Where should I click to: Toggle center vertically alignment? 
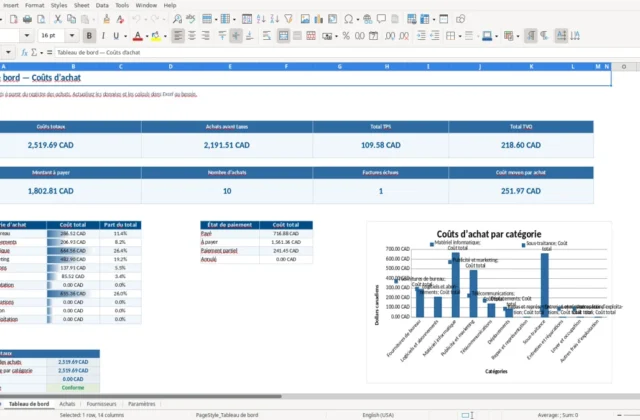tap(236, 36)
